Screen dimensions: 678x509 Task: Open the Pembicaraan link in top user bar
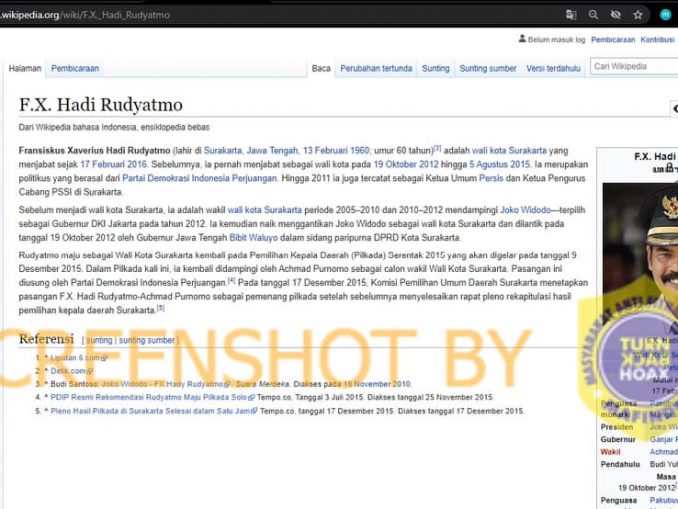(613, 39)
